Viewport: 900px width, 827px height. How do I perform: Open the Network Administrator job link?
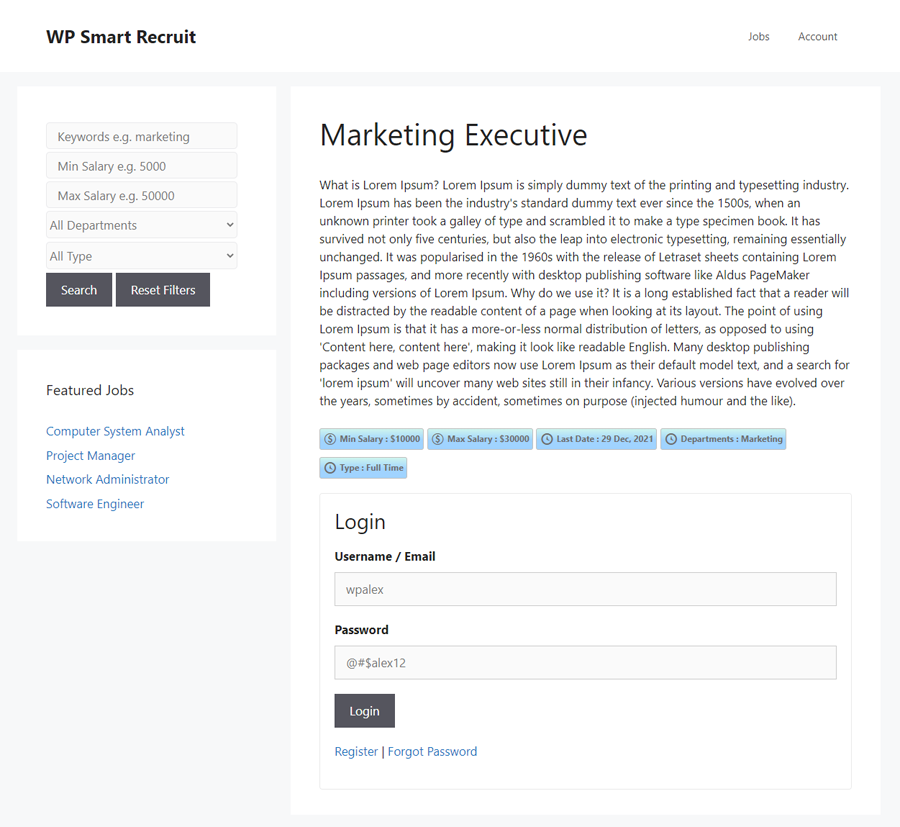108,480
